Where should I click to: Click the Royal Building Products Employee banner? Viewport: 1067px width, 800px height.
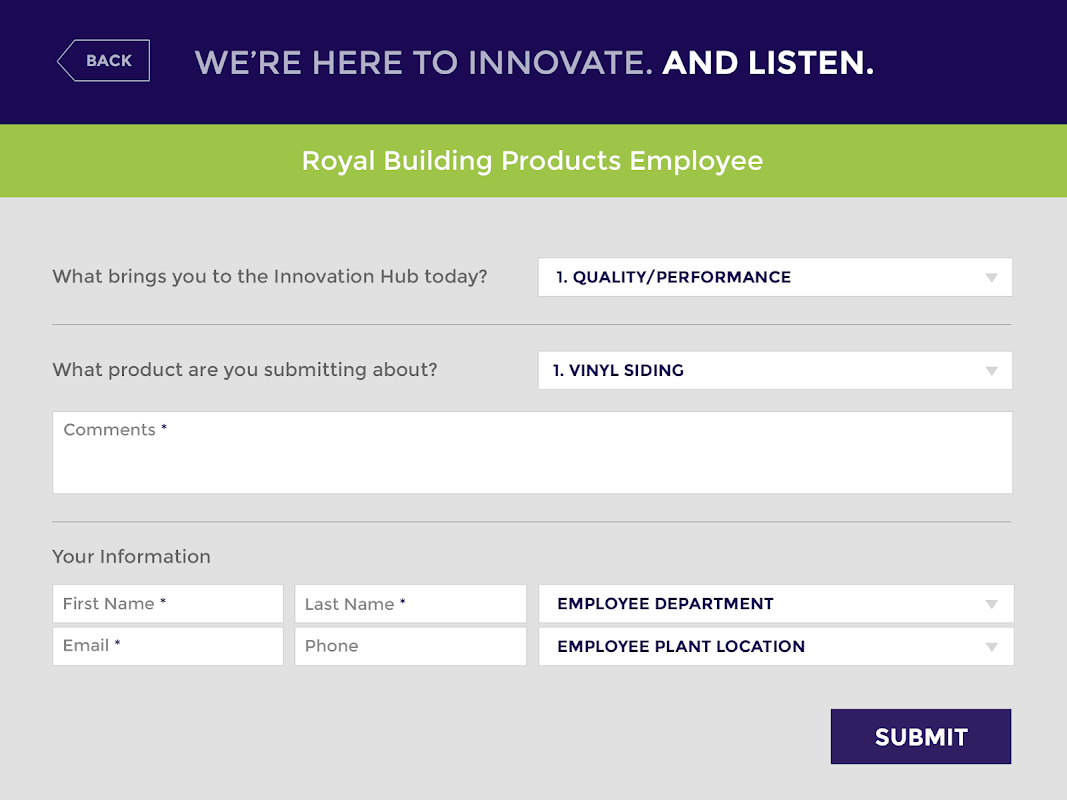tap(533, 161)
